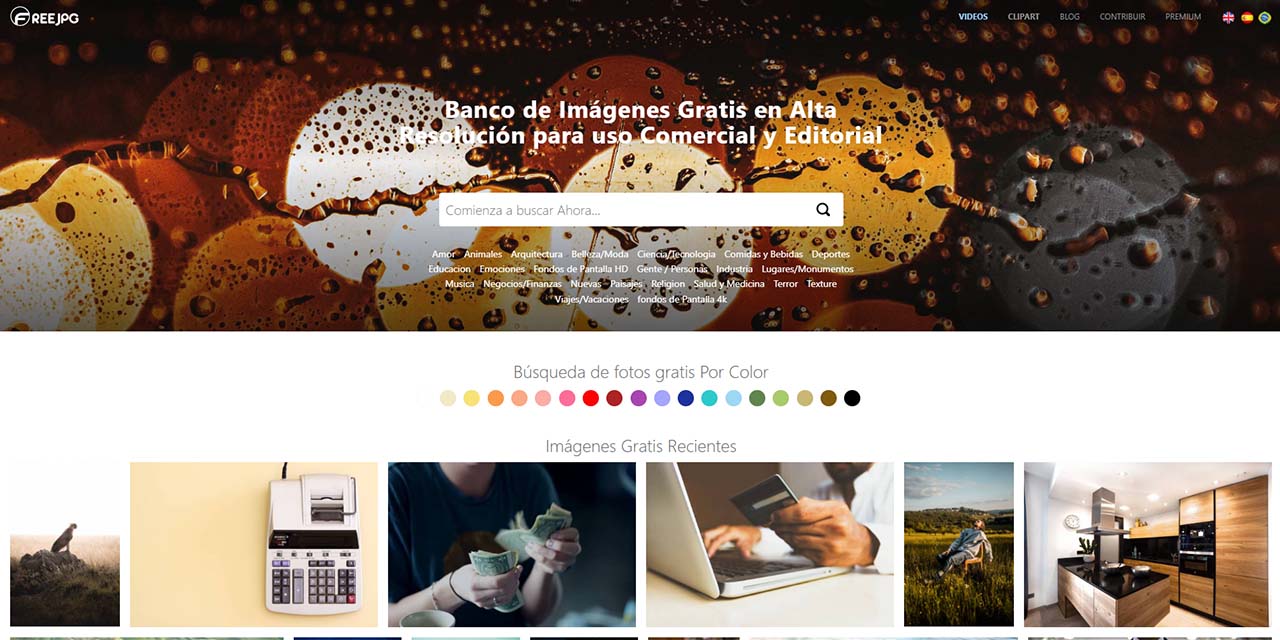Browse the Fondos de Pantalla HD category

point(581,269)
